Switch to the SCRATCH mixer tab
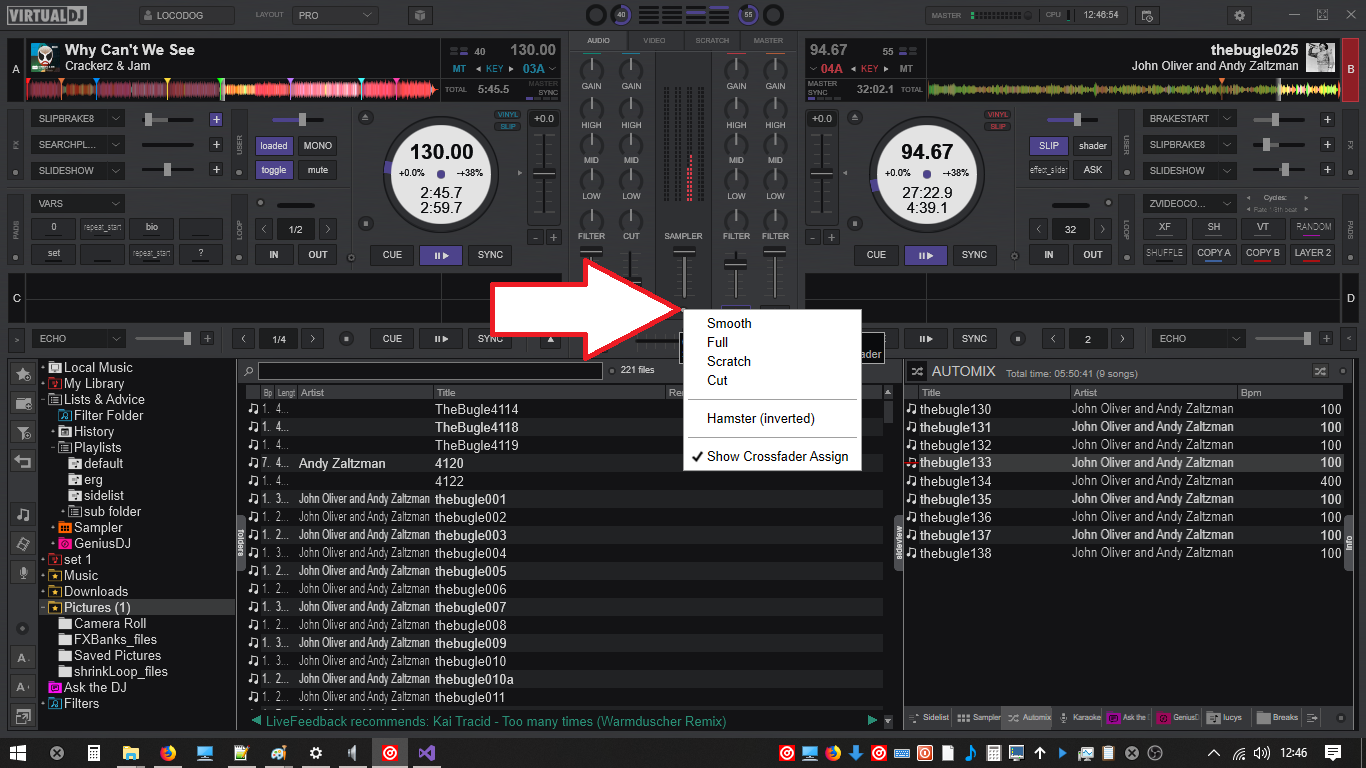Viewport: 1366px width, 768px height. (x=712, y=41)
